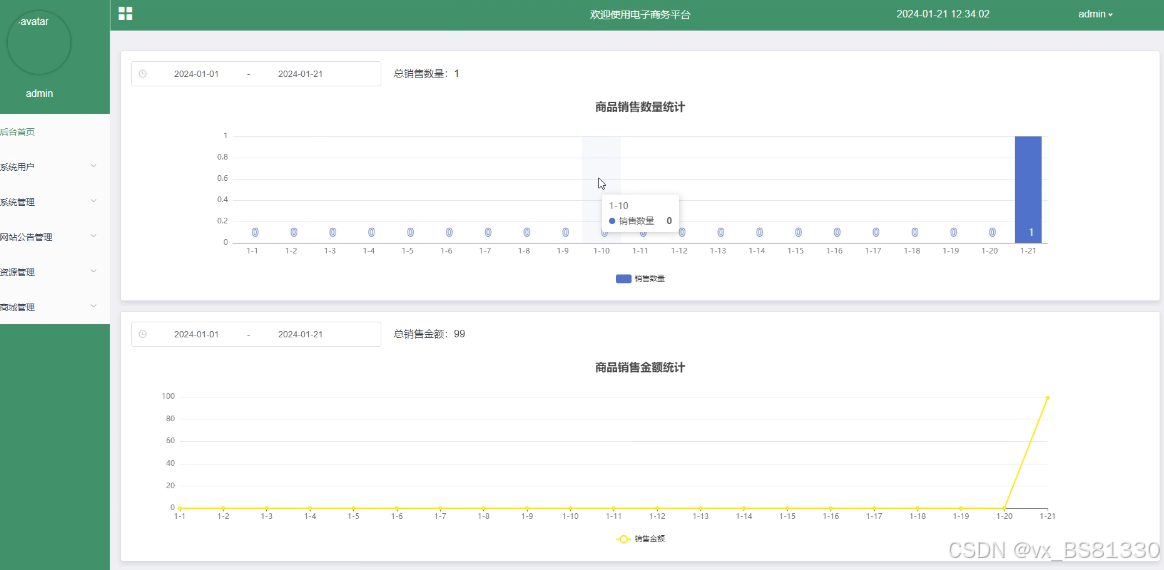Click the 商品销售数量统计 chart title
Image resolution: width=1164 pixels, height=570 pixels.
[x=640, y=107]
